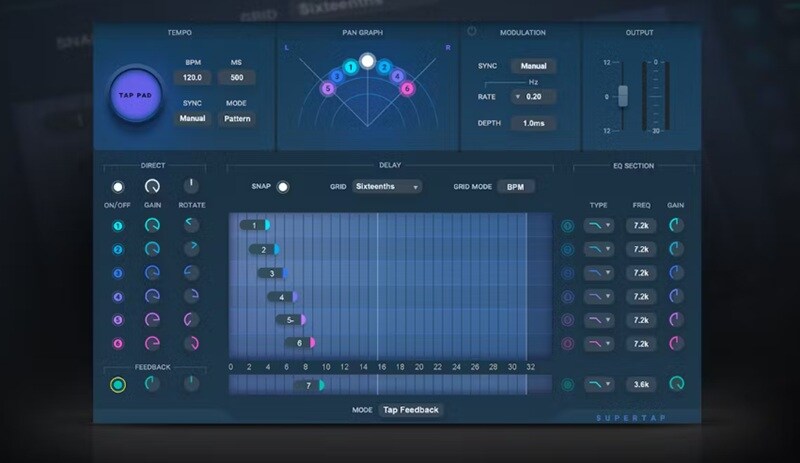Select tap 2 node in Pan Graph

384,67
